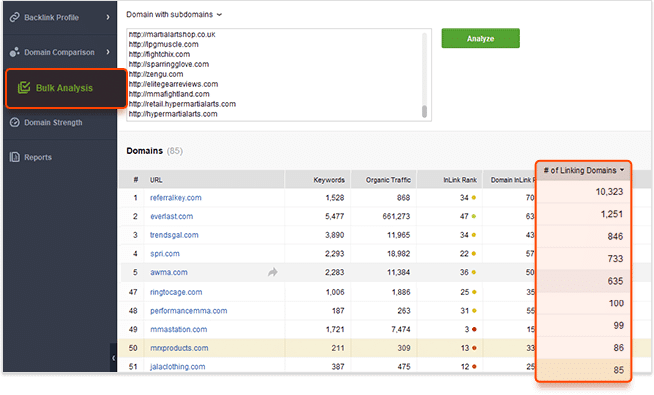654x395 pixels.
Task: Click the Backlink Profile chain icon
Action: point(15,17)
